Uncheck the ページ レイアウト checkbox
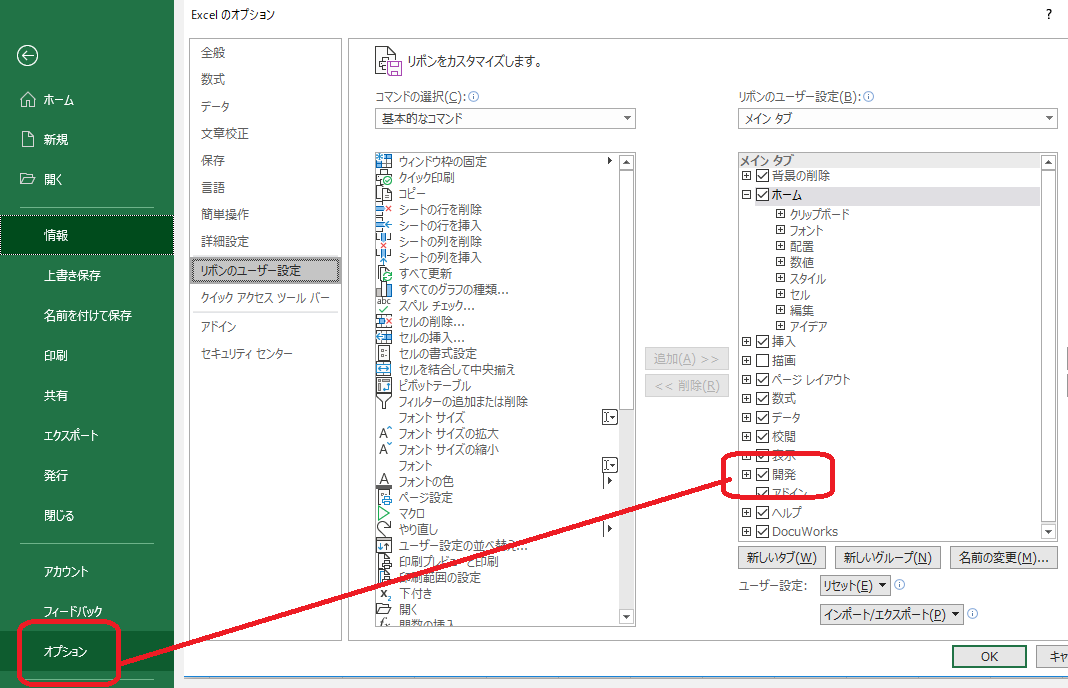 [x=762, y=379]
